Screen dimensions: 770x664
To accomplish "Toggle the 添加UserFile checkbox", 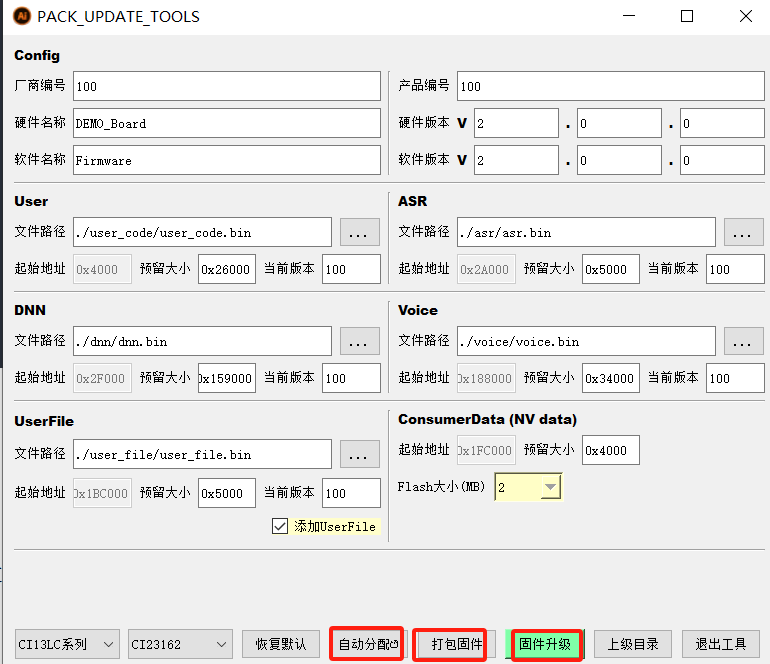I will pos(280,526).
